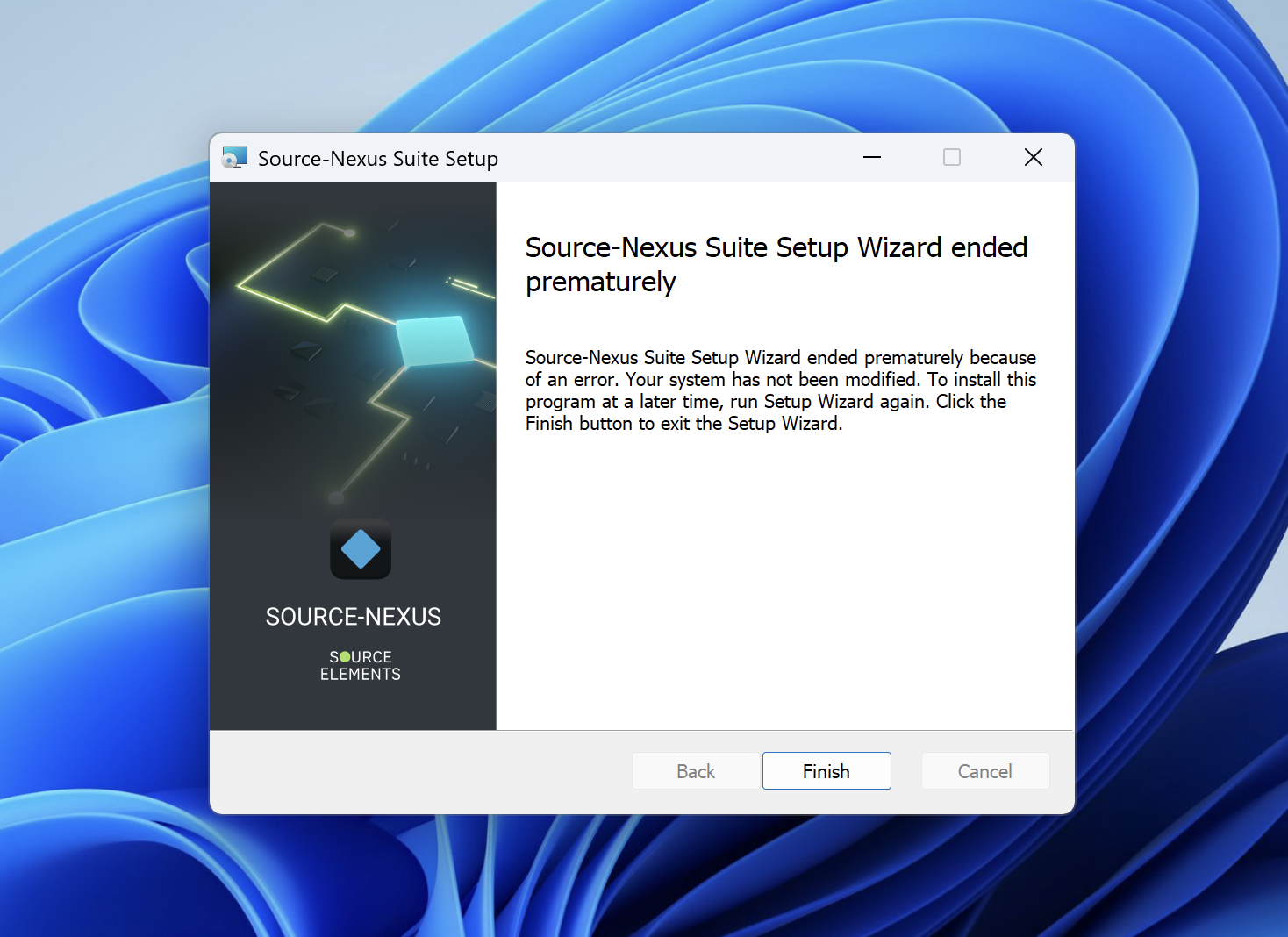Click the gray node at the circuit line's bottom

[x=335, y=498]
